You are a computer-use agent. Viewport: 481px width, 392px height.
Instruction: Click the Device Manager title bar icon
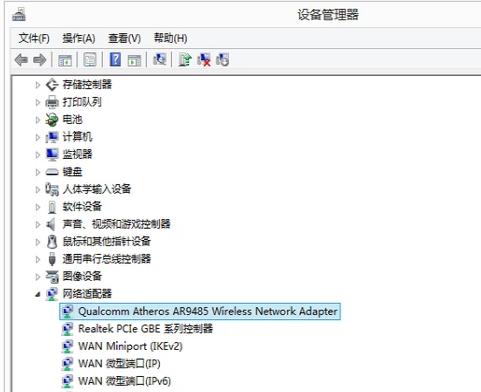19,15
